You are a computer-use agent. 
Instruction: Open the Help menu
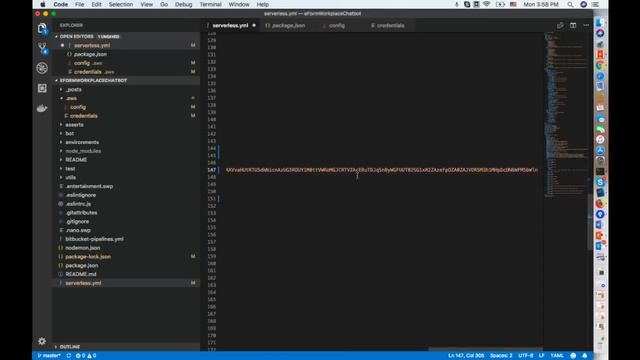pyautogui.click(x=262, y=4)
